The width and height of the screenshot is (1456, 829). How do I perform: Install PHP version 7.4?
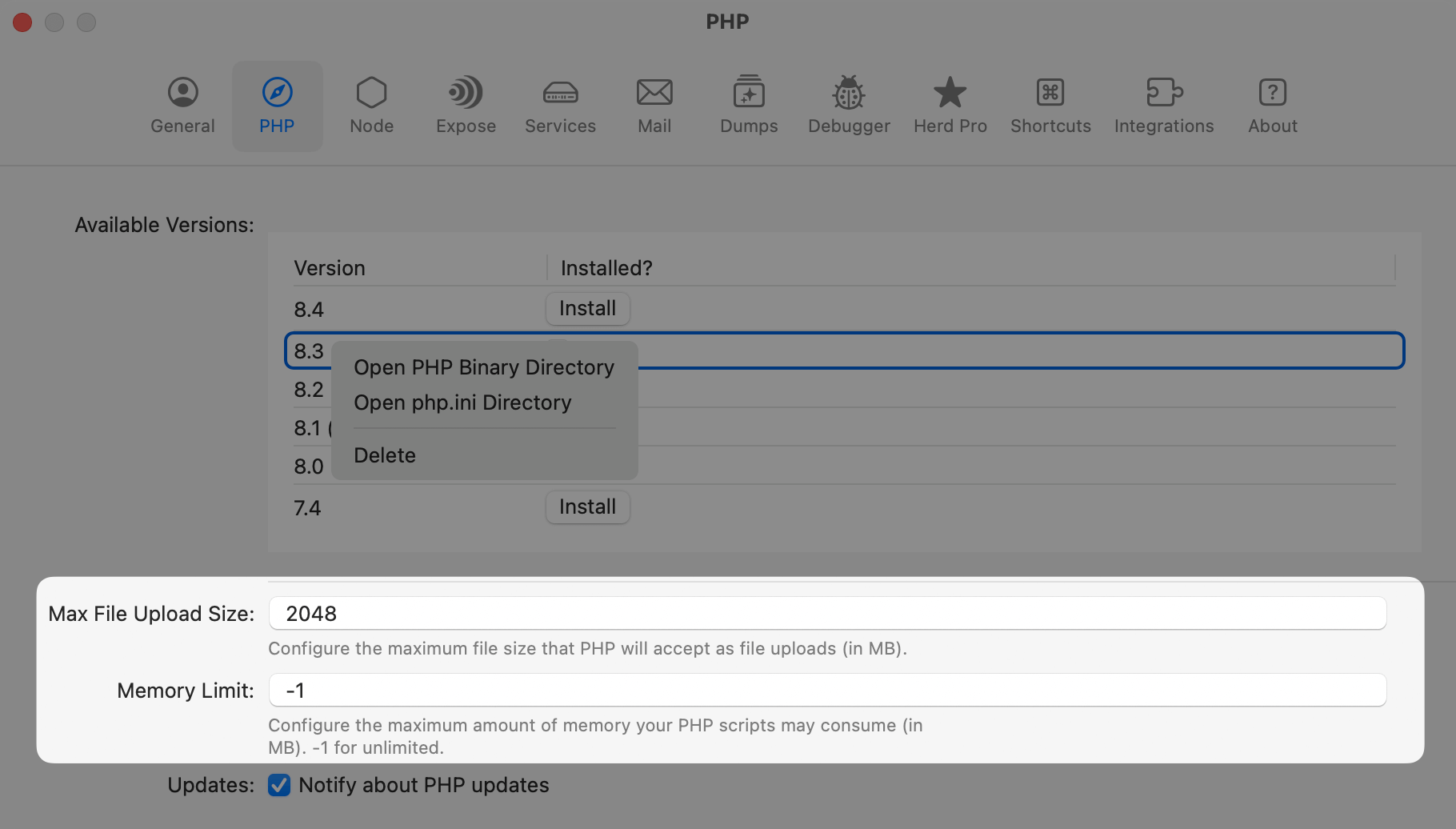(x=587, y=507)
